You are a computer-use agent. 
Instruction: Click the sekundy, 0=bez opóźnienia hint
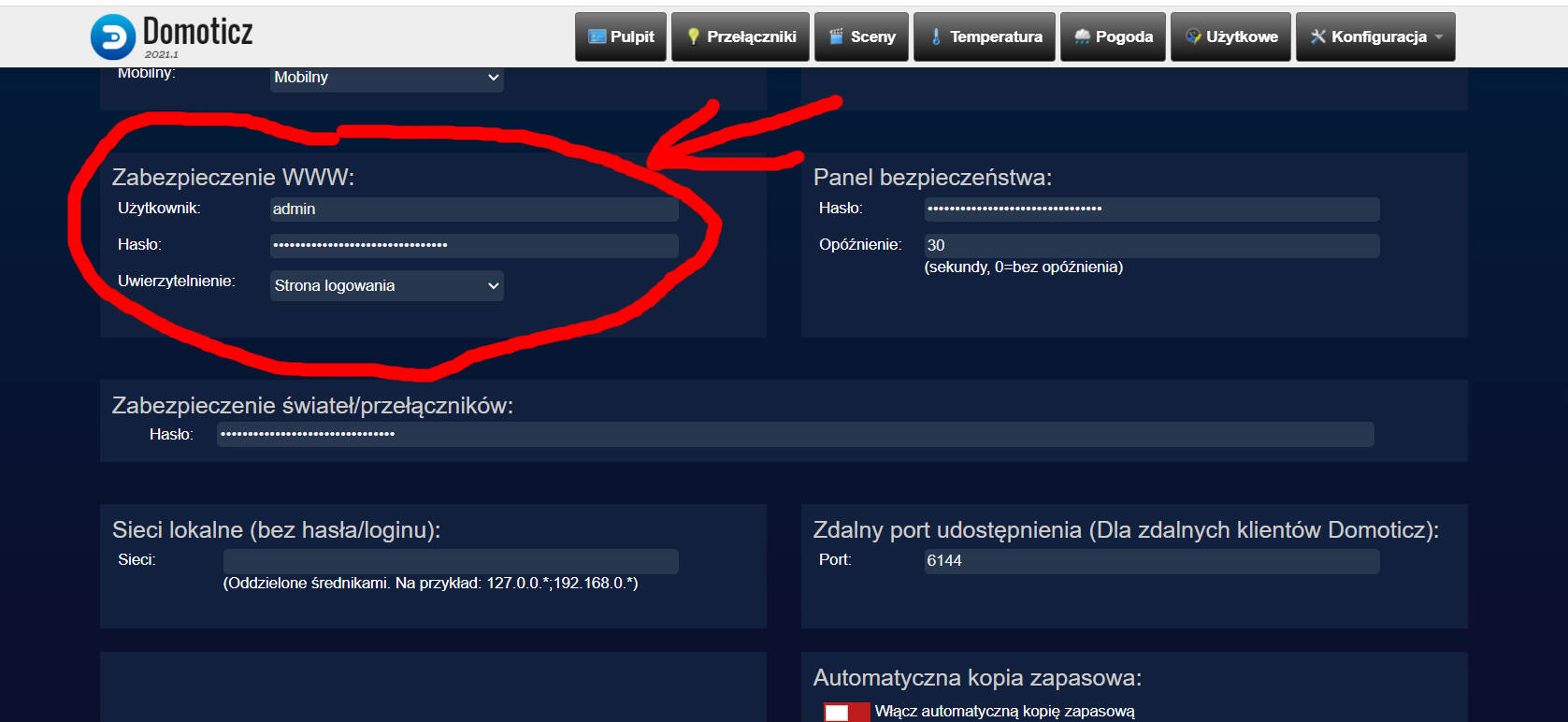[x=1024, y=267]
